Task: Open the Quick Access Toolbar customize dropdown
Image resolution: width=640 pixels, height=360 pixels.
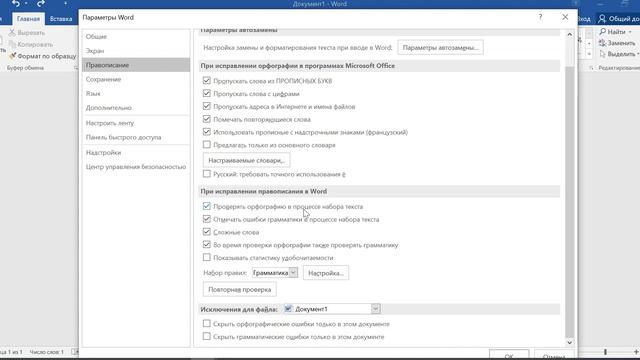Action: (x=65, y=4)
